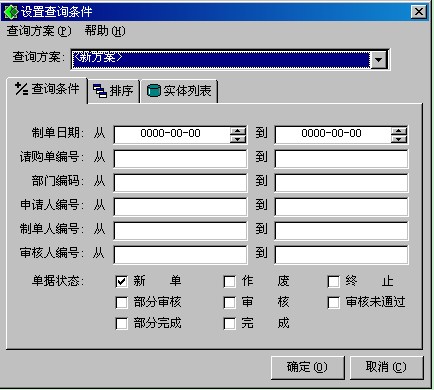
Task: Click the 排序 tab sort icon
Action: [x=100, y=91]
